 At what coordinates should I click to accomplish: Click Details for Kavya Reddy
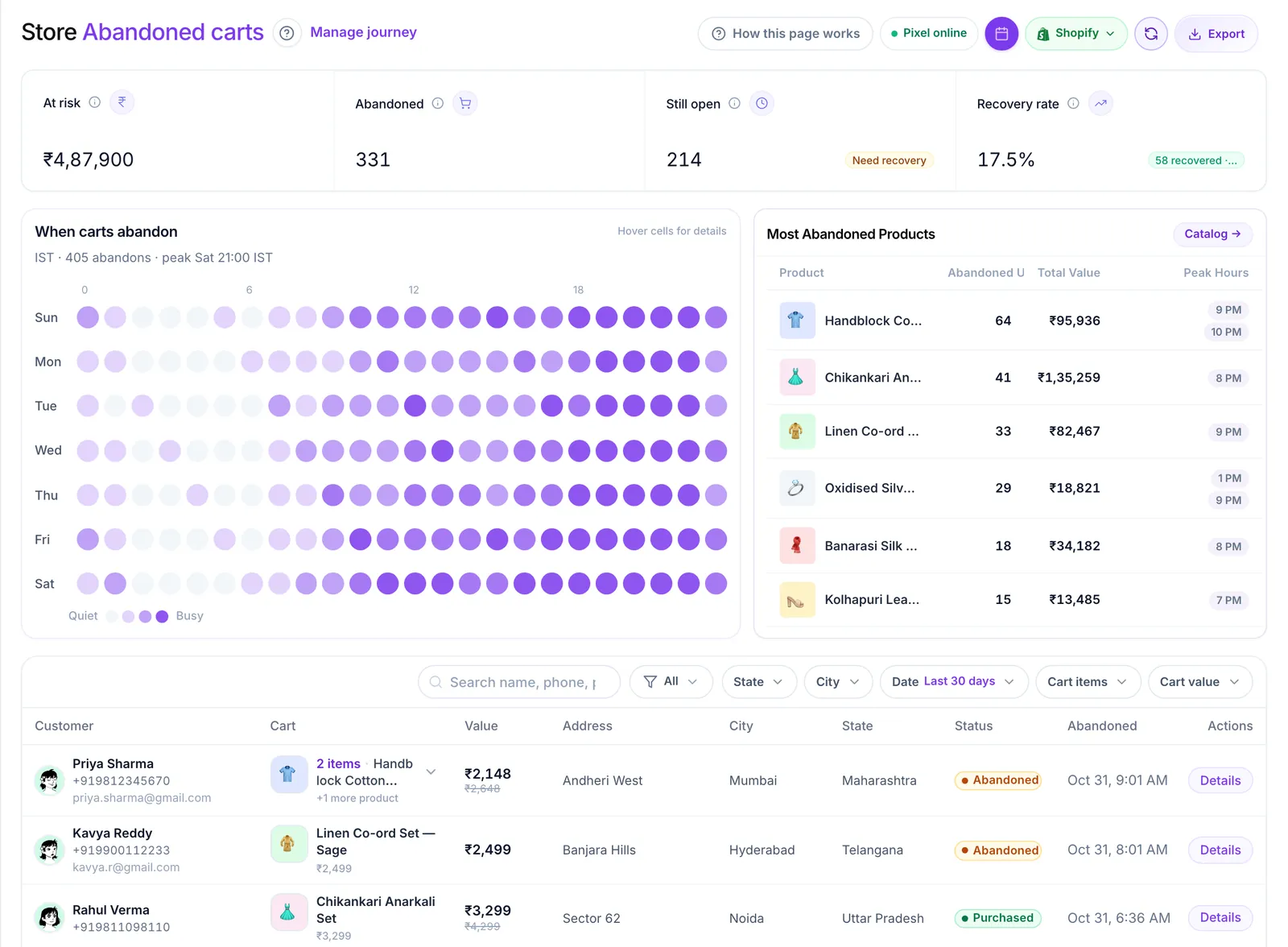click(1220, 850)
